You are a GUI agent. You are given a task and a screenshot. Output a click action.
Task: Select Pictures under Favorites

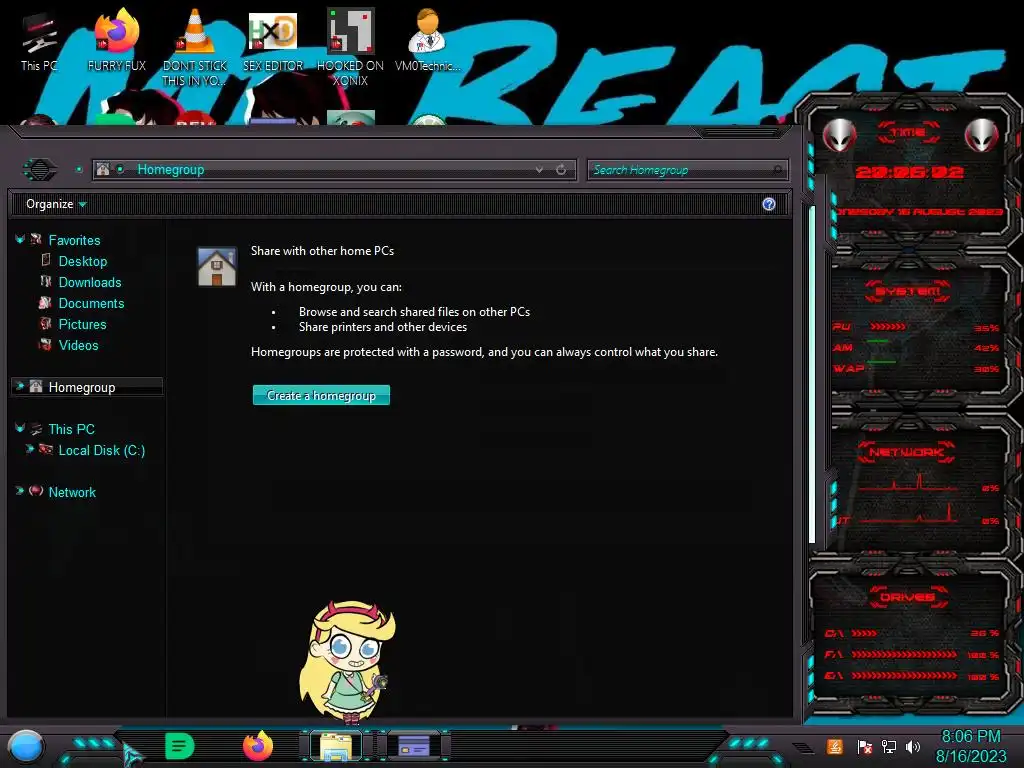click(82, 324)
